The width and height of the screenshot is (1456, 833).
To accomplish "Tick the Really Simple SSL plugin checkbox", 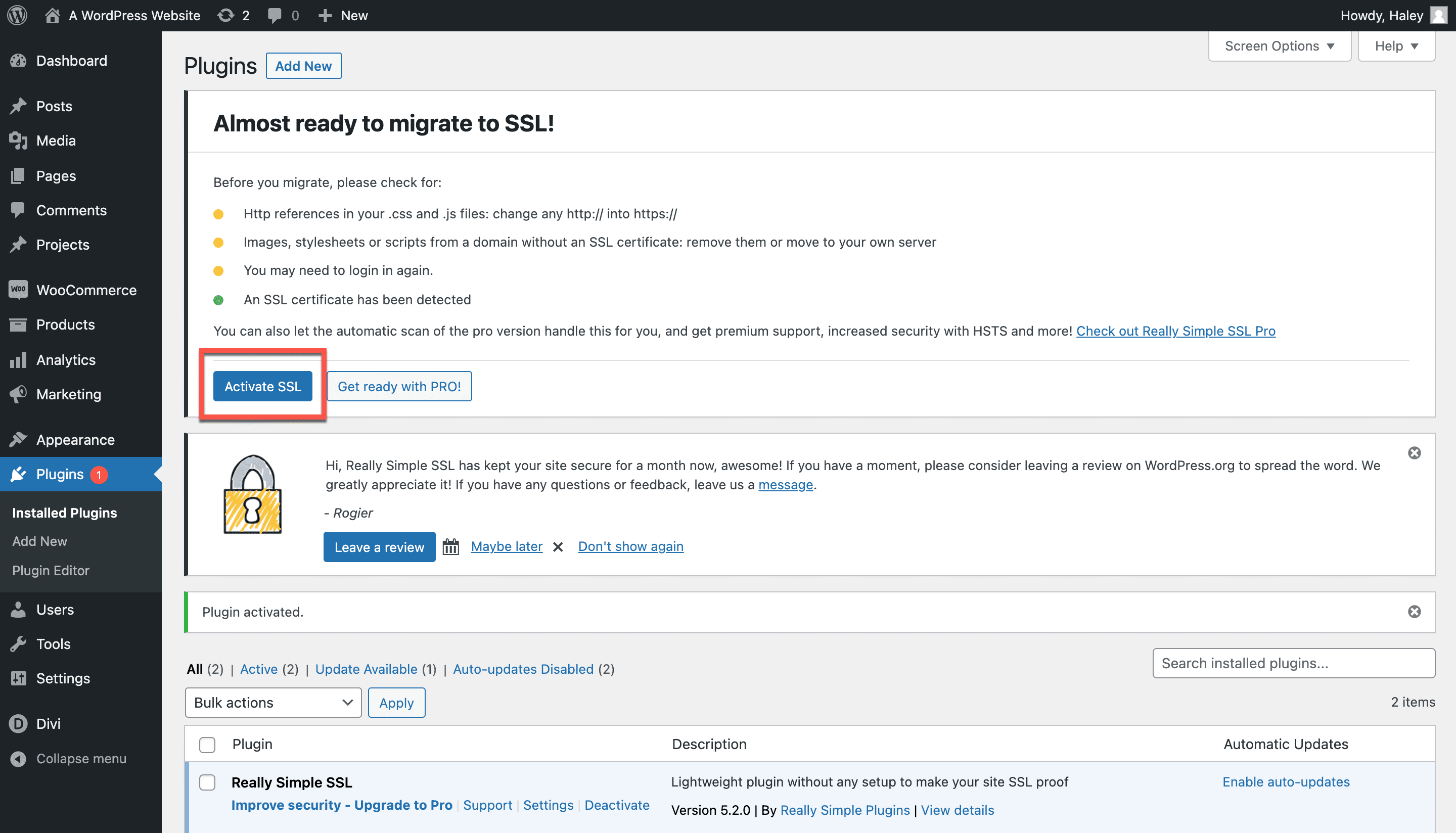I will pyautogui.click(x=207, y=782).
